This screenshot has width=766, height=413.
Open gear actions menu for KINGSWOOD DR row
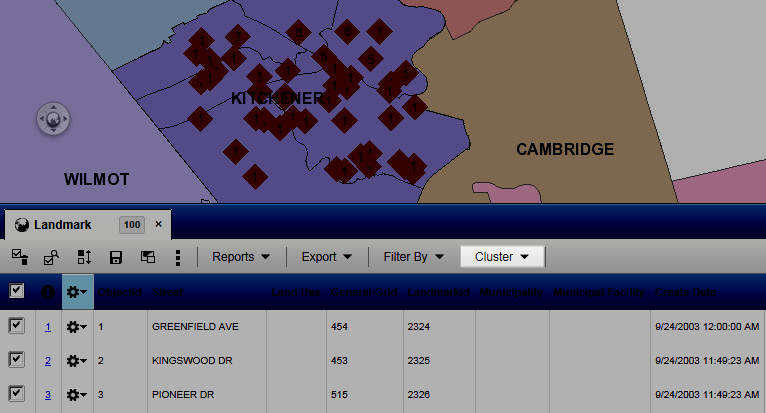[x=76, y=360]
